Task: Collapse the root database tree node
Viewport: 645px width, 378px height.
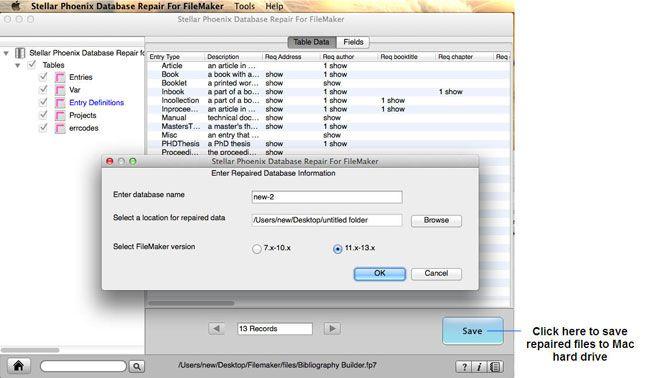Action: click(6, 53)
